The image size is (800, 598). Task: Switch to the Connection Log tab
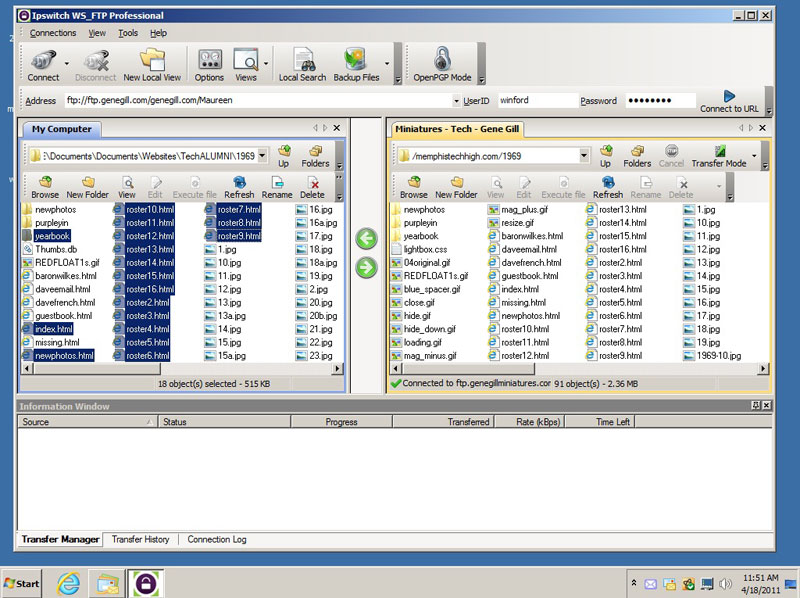tap(217, 539)
